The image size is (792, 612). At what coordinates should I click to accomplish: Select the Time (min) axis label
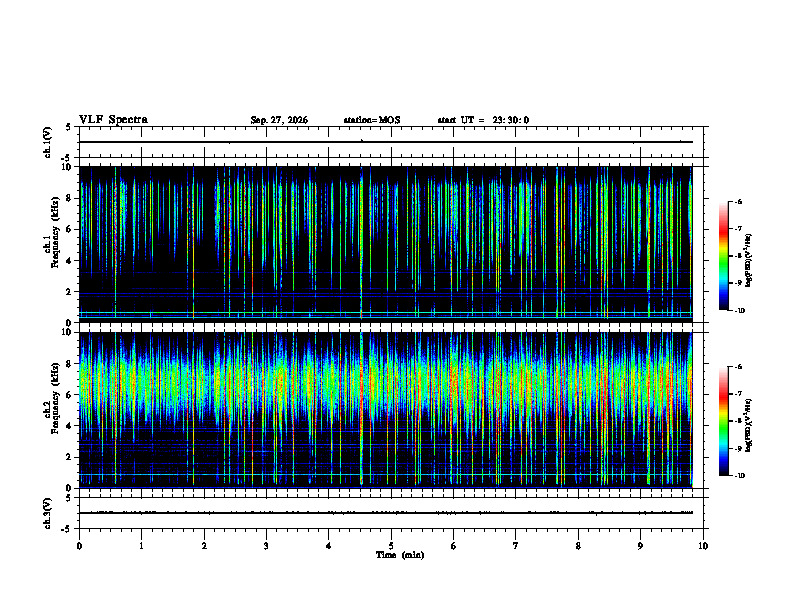click(400, 555)
